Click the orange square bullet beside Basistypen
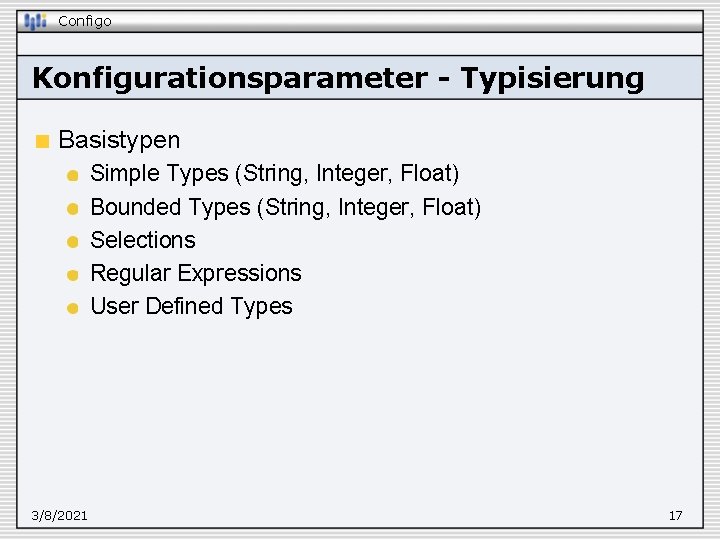 point(41,141)
